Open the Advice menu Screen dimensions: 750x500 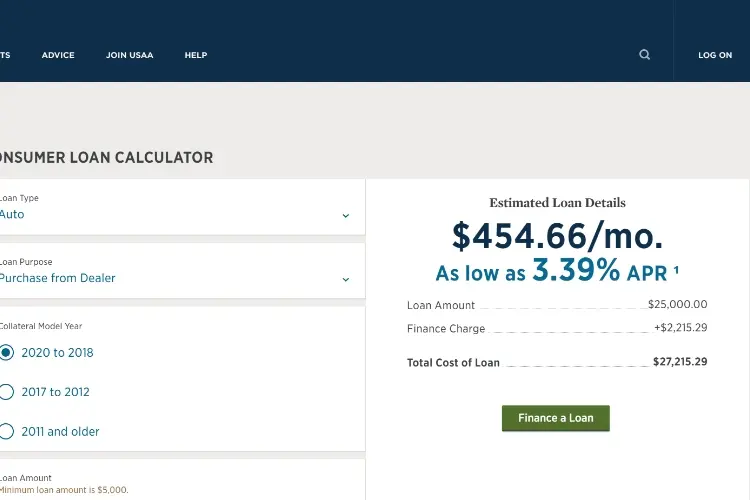58,55
